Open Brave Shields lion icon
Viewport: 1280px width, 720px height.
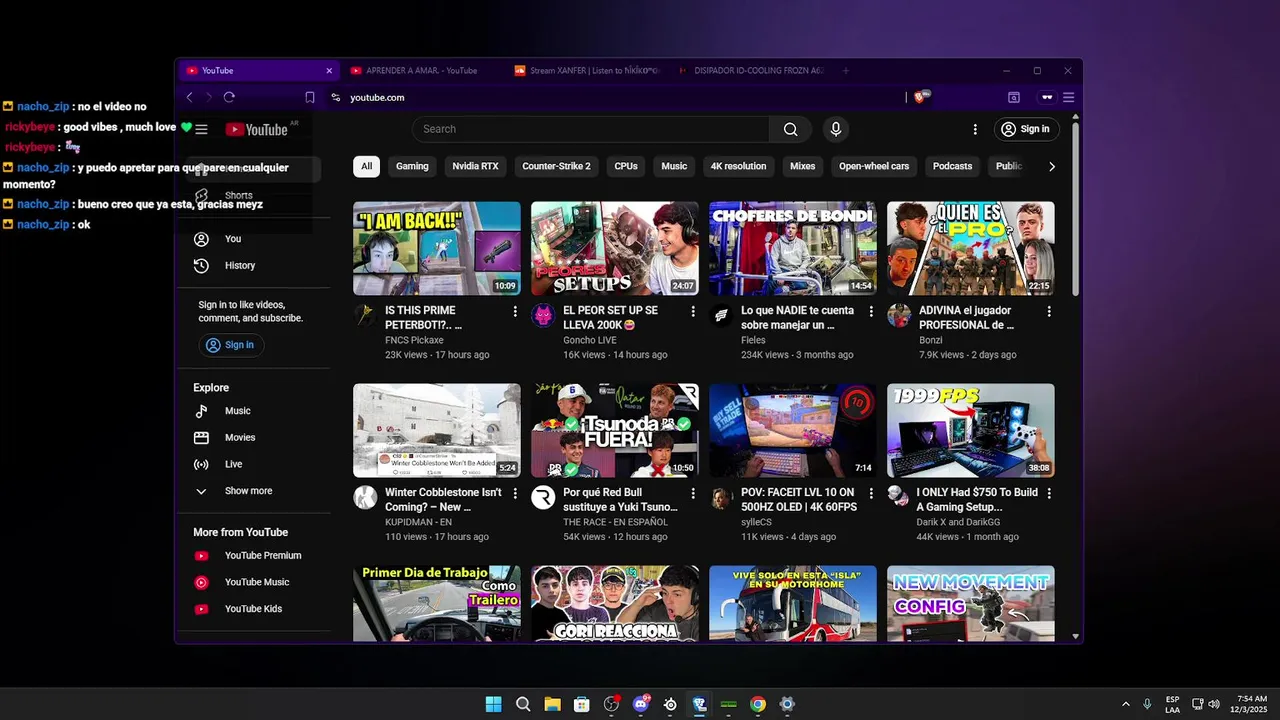click(x=922, y=97)
